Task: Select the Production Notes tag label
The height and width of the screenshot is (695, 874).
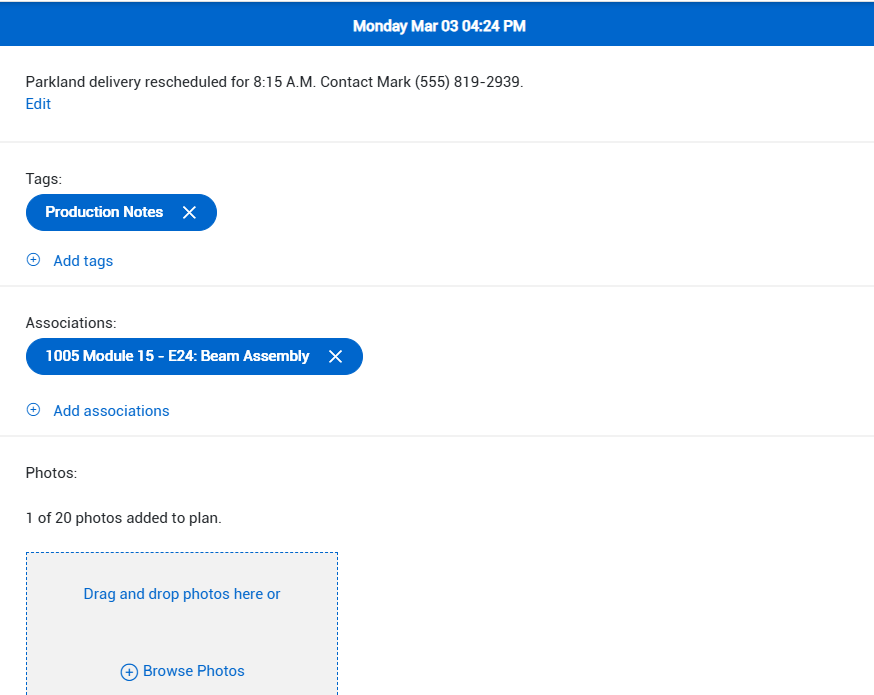Action: coord(104,212)
